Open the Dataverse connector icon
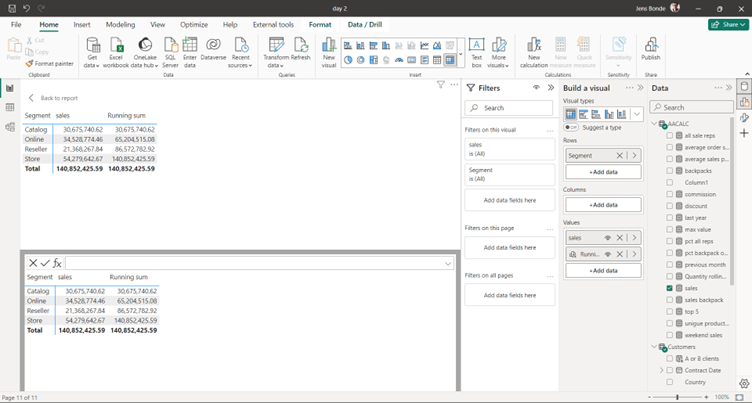The width and height of the screenshot is (752, 403). click(213, 45)
